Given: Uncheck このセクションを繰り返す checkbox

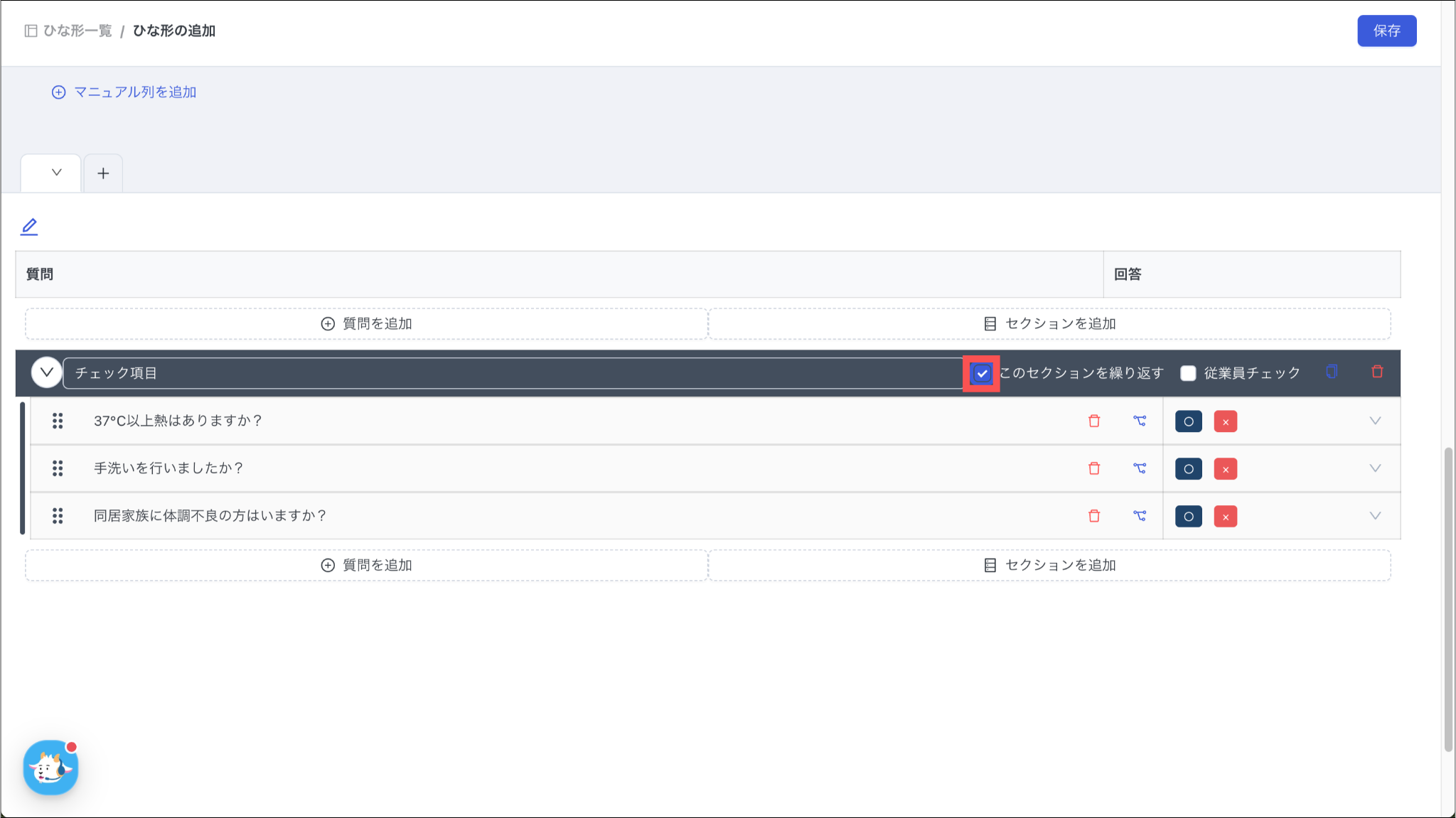Looking at the screenshot, I should 982,373.
